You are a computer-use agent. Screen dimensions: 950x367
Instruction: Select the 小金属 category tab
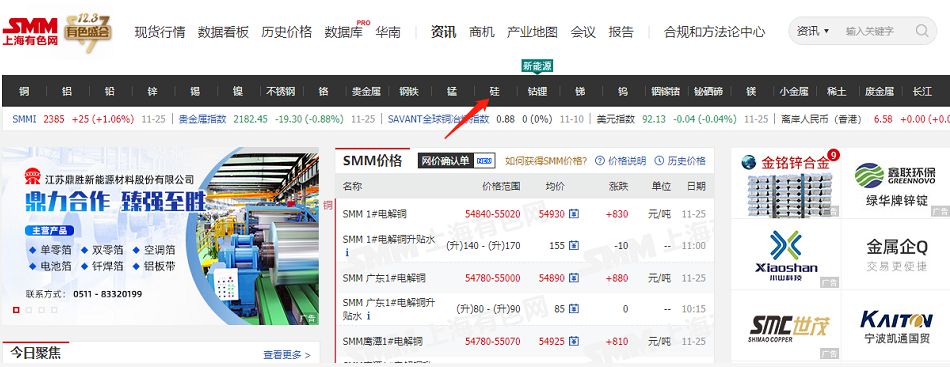794,91
